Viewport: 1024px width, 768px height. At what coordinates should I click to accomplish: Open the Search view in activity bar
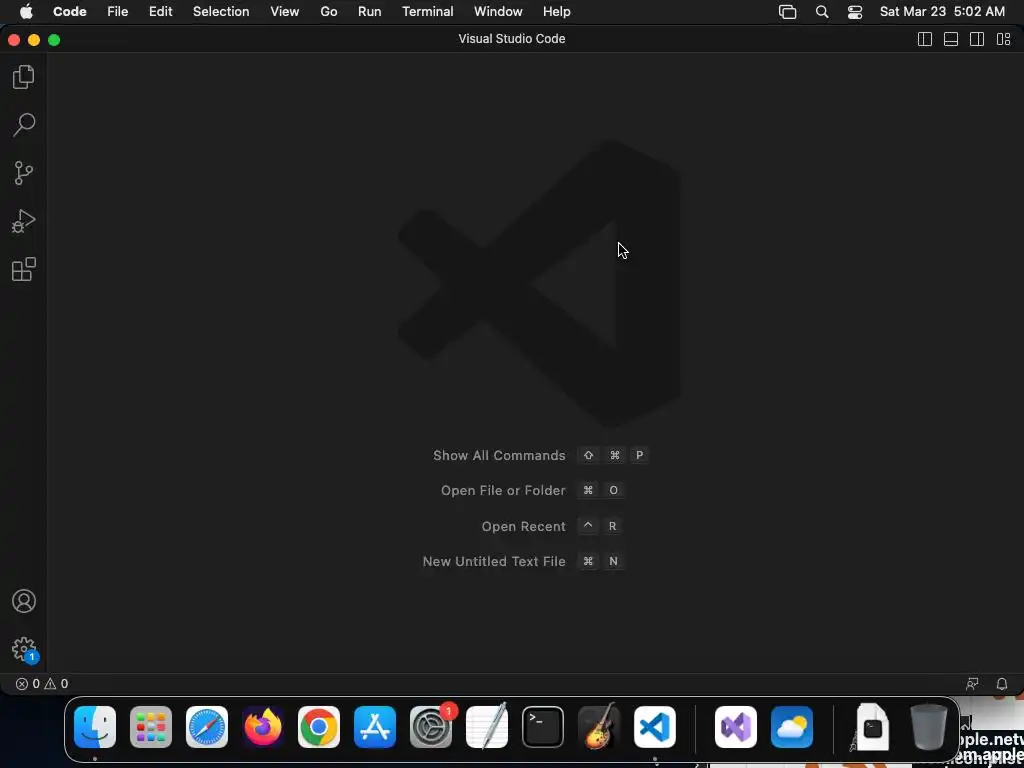24,125
